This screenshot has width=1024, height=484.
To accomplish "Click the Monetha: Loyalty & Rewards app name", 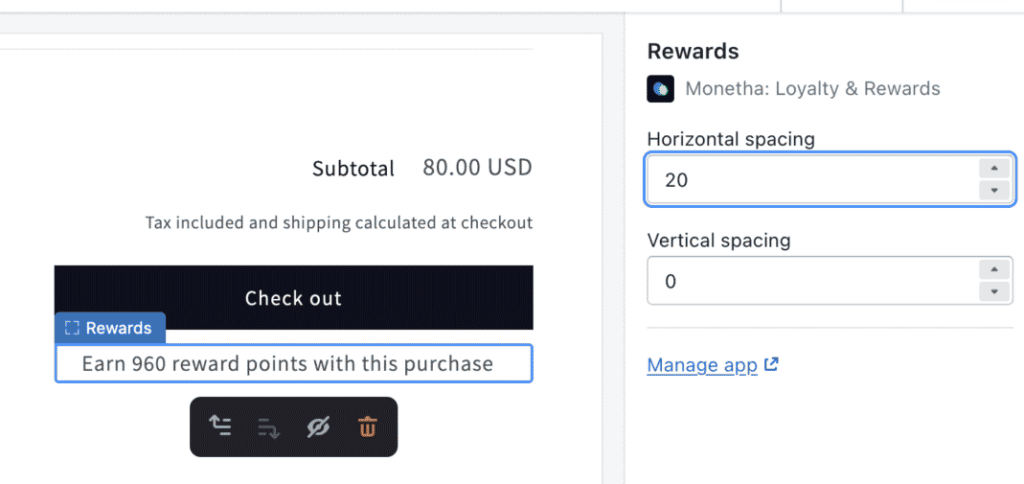I will [x=812, y=89].
